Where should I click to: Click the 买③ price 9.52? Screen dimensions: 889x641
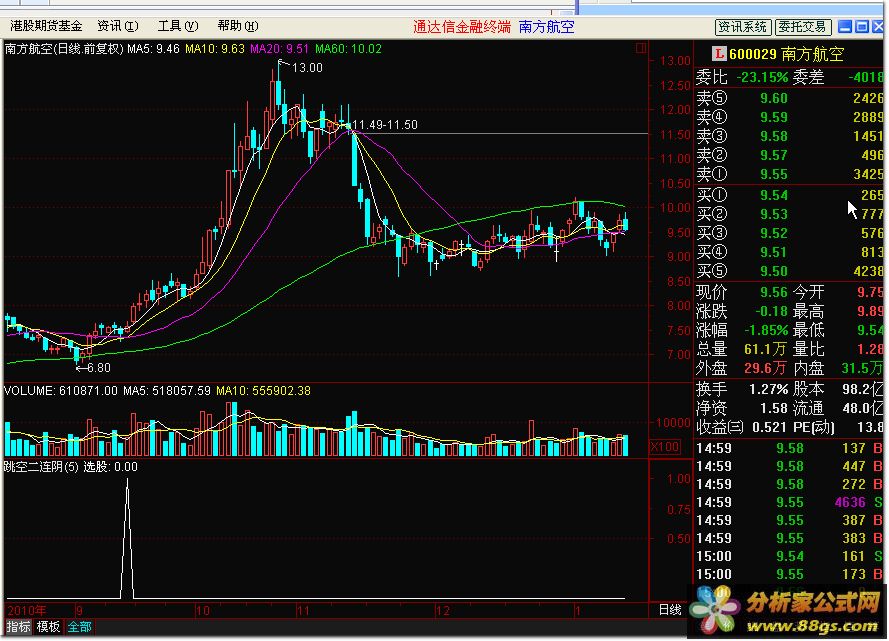[773, 233]
